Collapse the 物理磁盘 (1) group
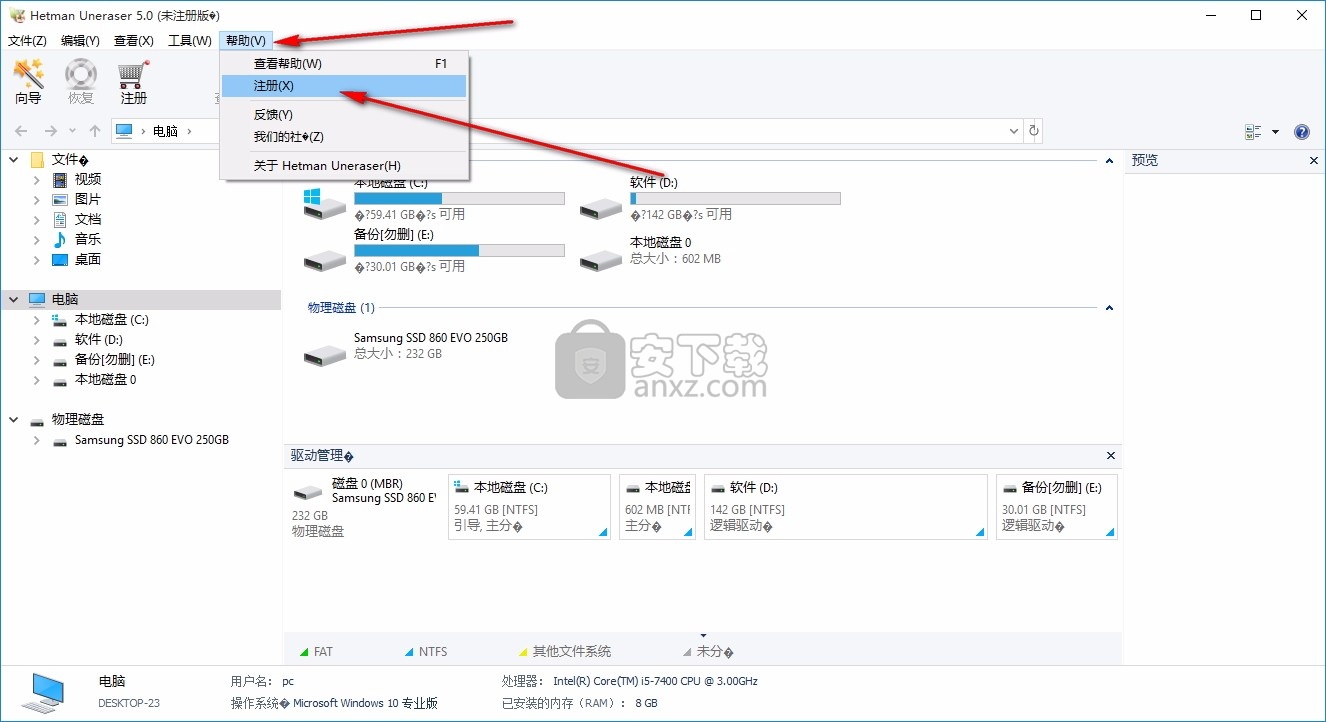Screen dimensions: 1326x722 [1109, 308]
